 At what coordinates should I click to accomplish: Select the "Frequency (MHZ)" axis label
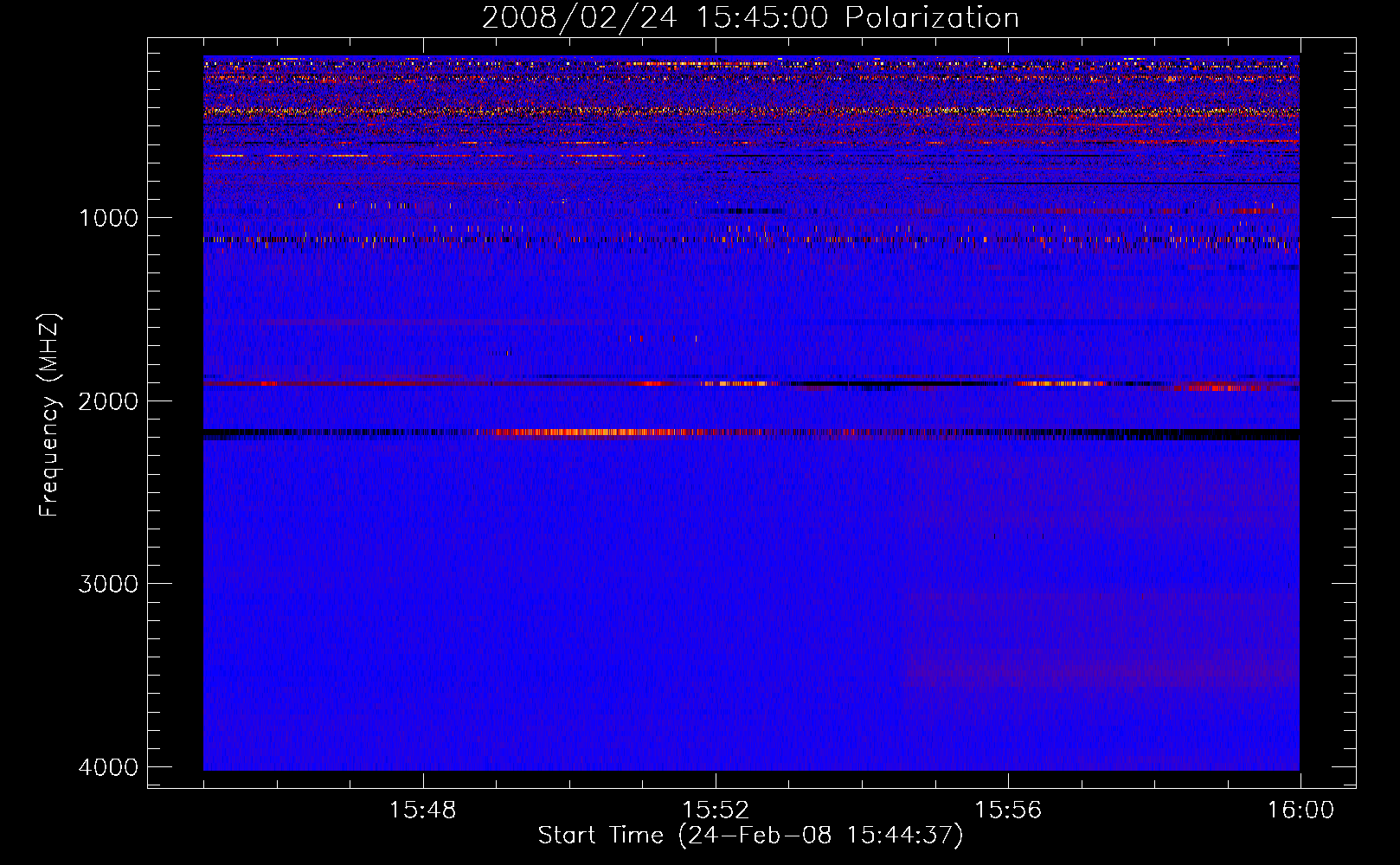pos(49,414)
